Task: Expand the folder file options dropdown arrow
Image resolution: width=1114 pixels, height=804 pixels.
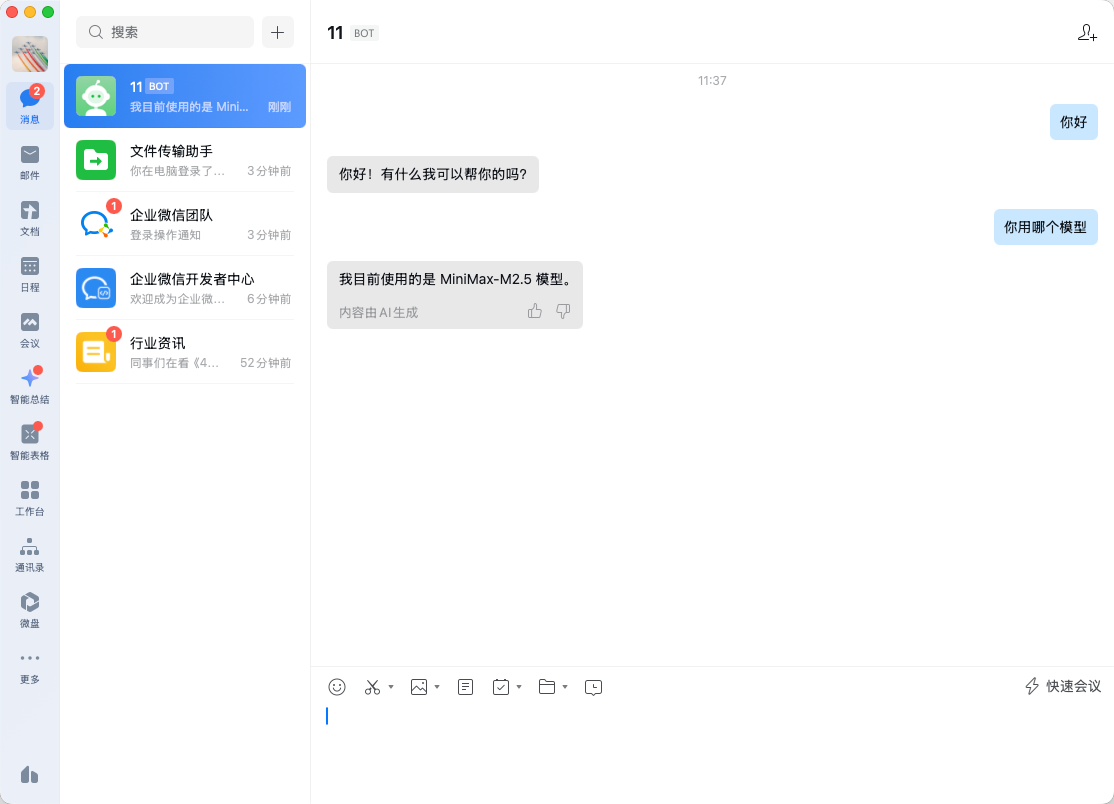Action: pos(565,687)
